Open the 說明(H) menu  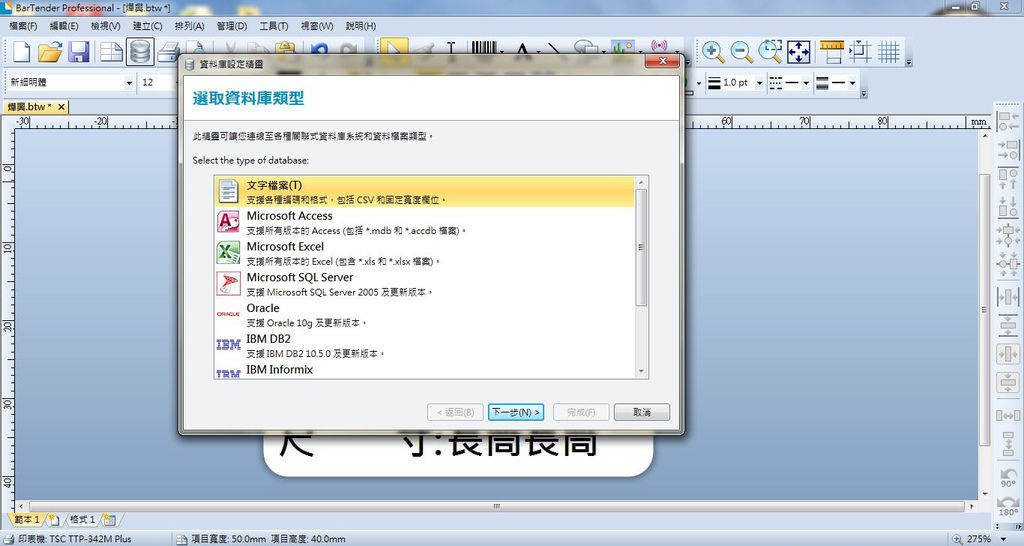[360, 26]
